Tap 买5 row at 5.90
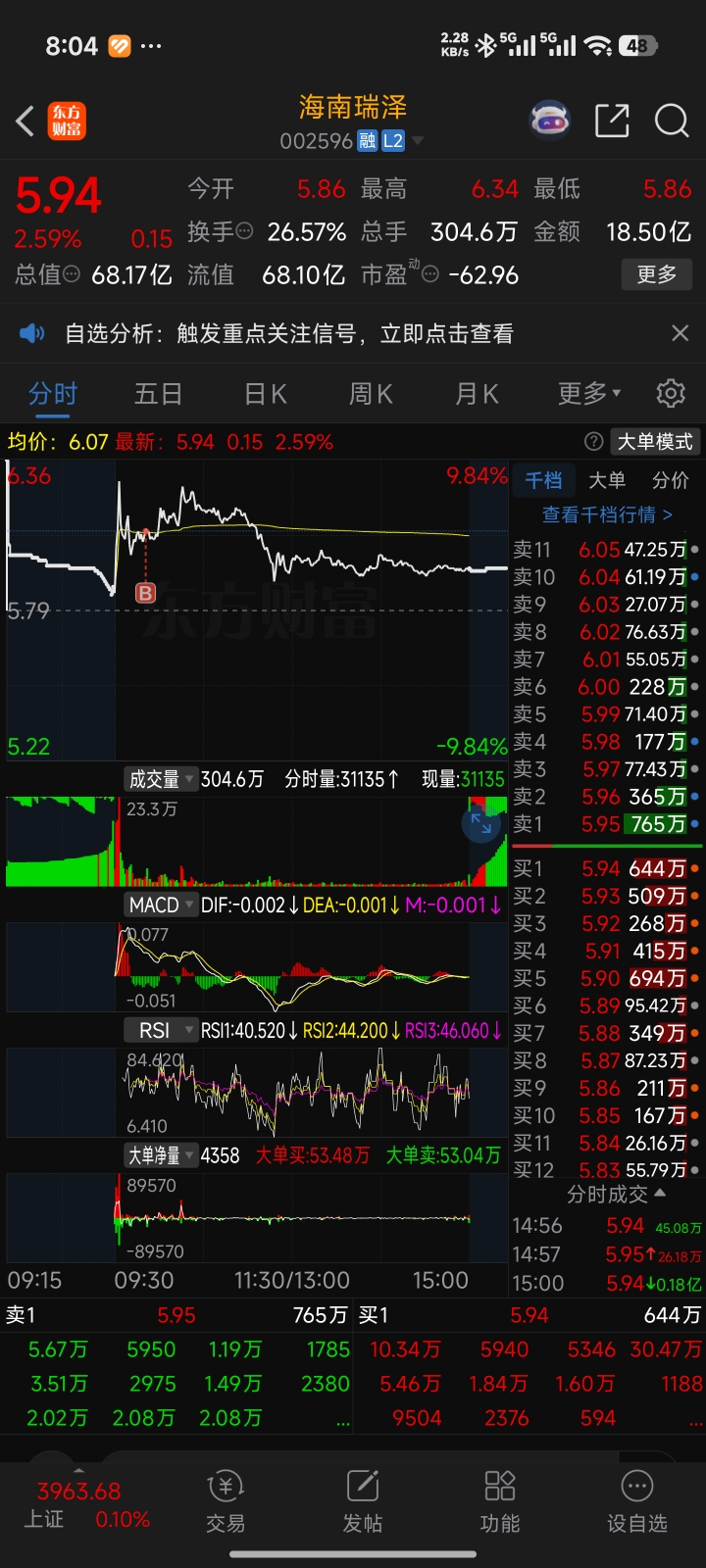706x1568 pixels. tap(607, 978)
